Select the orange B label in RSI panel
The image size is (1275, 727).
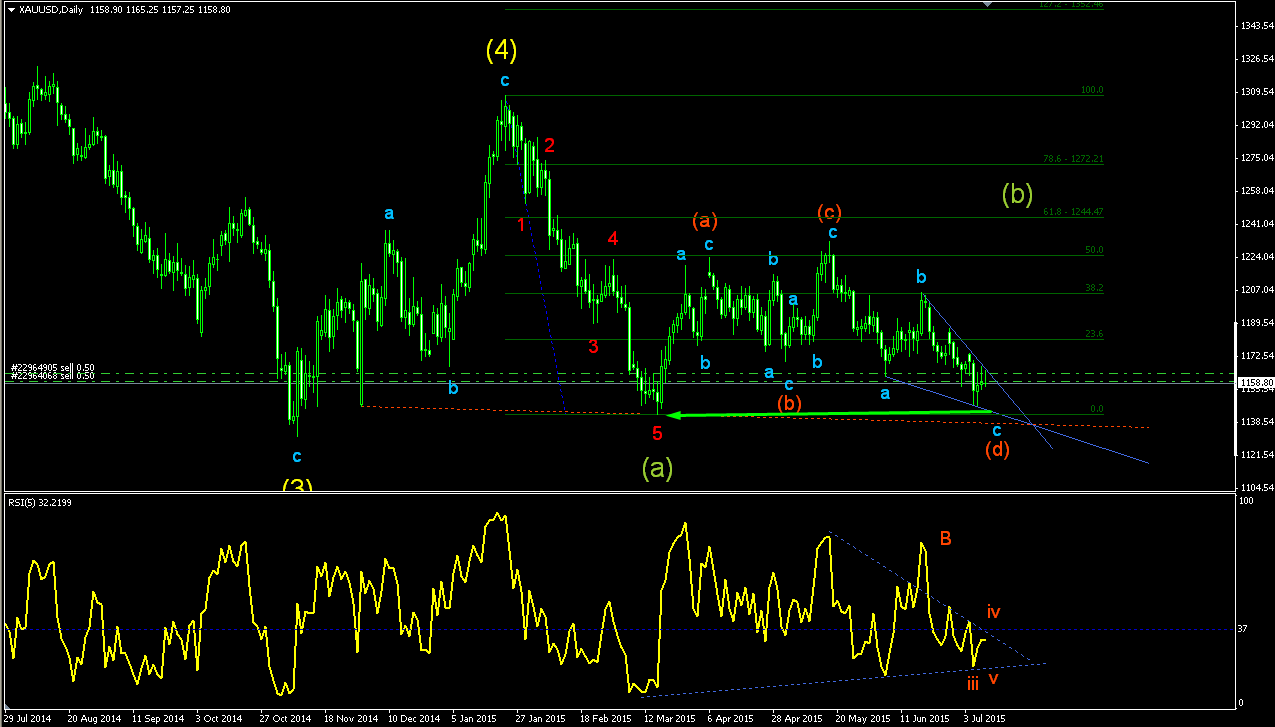[945, 539]
